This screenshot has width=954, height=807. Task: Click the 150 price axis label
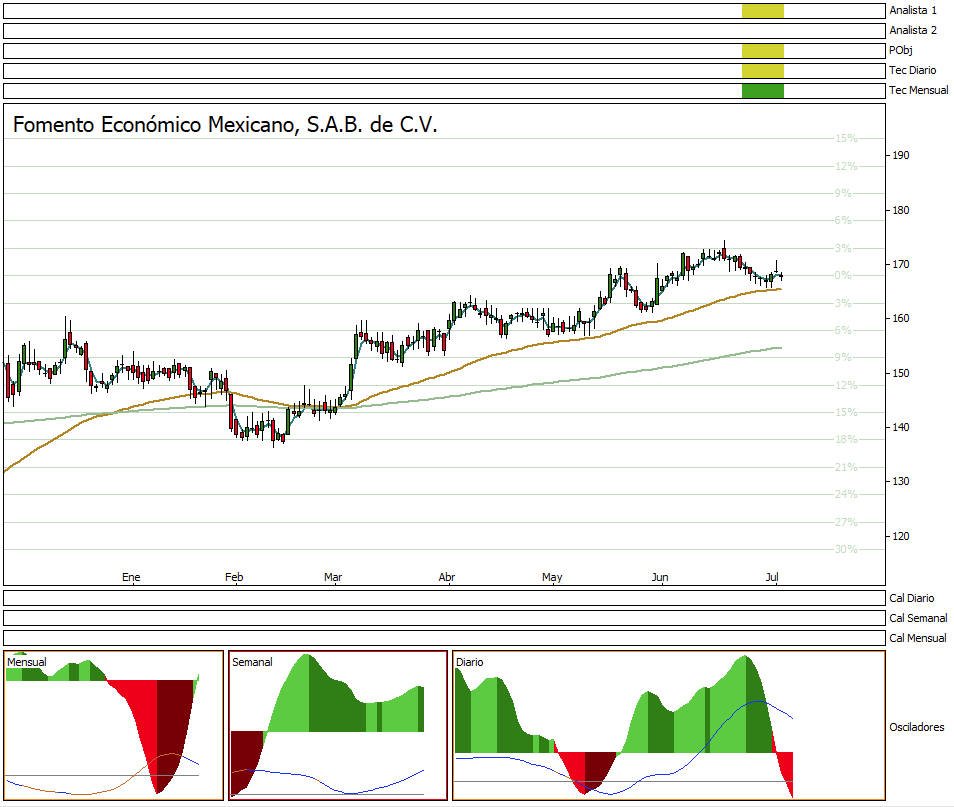[900, 374]
